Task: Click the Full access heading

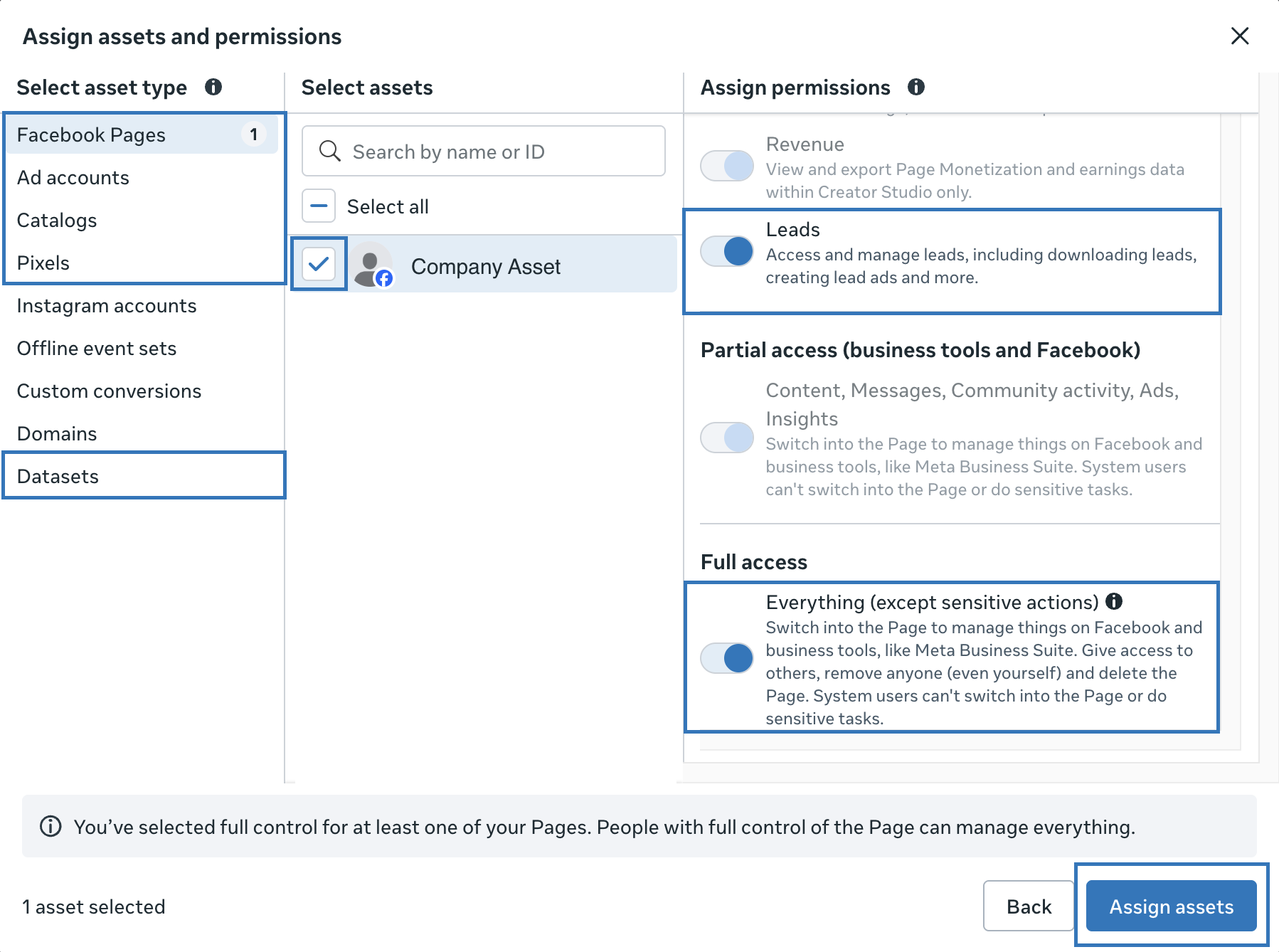Action: coord(754,561)
